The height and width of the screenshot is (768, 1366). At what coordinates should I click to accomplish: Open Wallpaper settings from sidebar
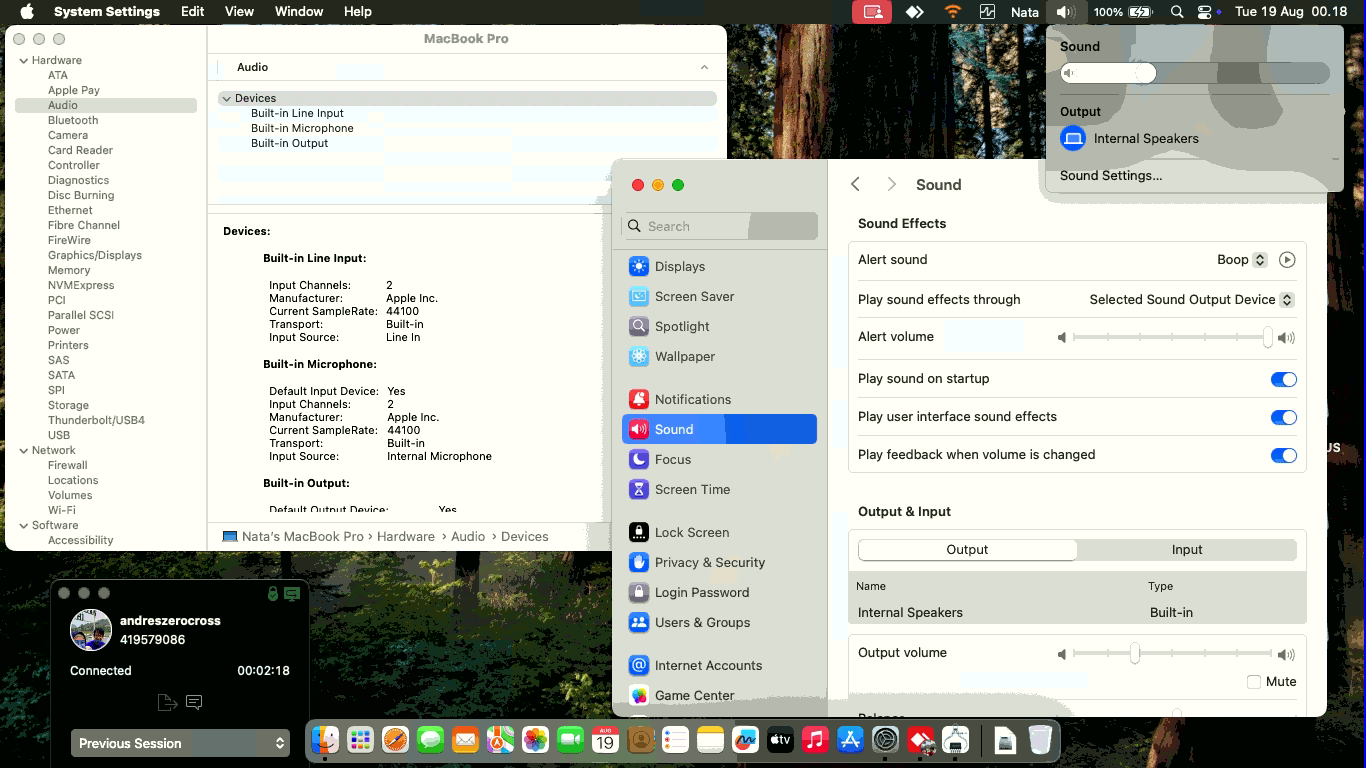tap(684, 357)
